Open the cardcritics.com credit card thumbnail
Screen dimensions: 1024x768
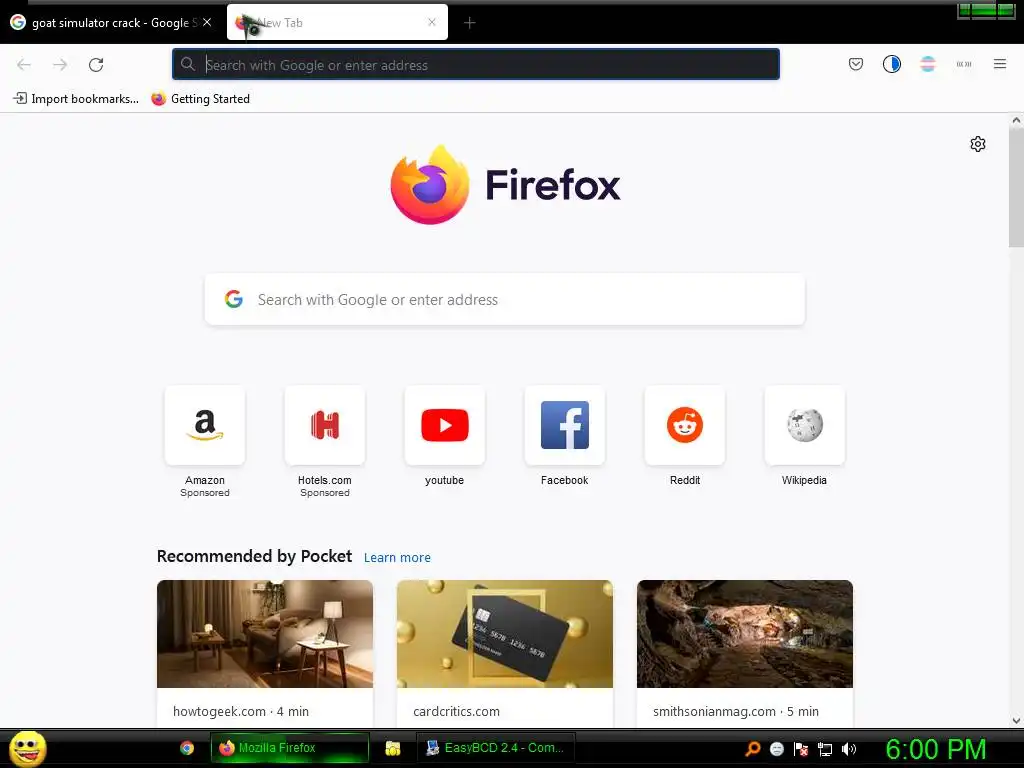point(505,633)
